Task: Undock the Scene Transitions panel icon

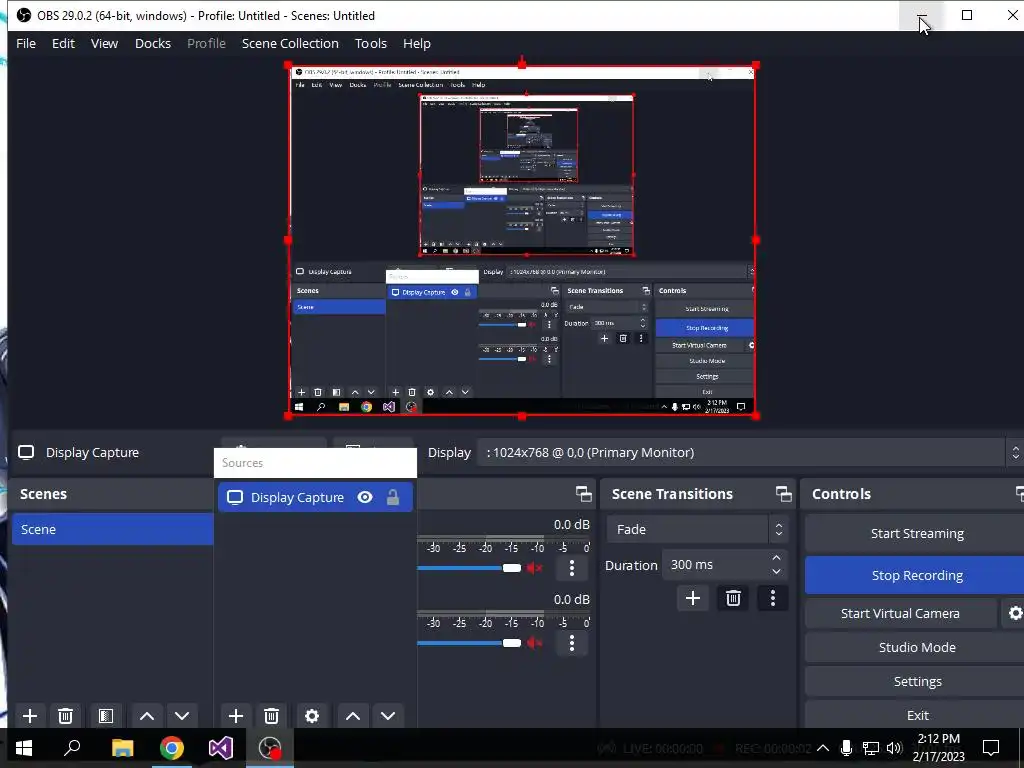Action: pos(783,494)
